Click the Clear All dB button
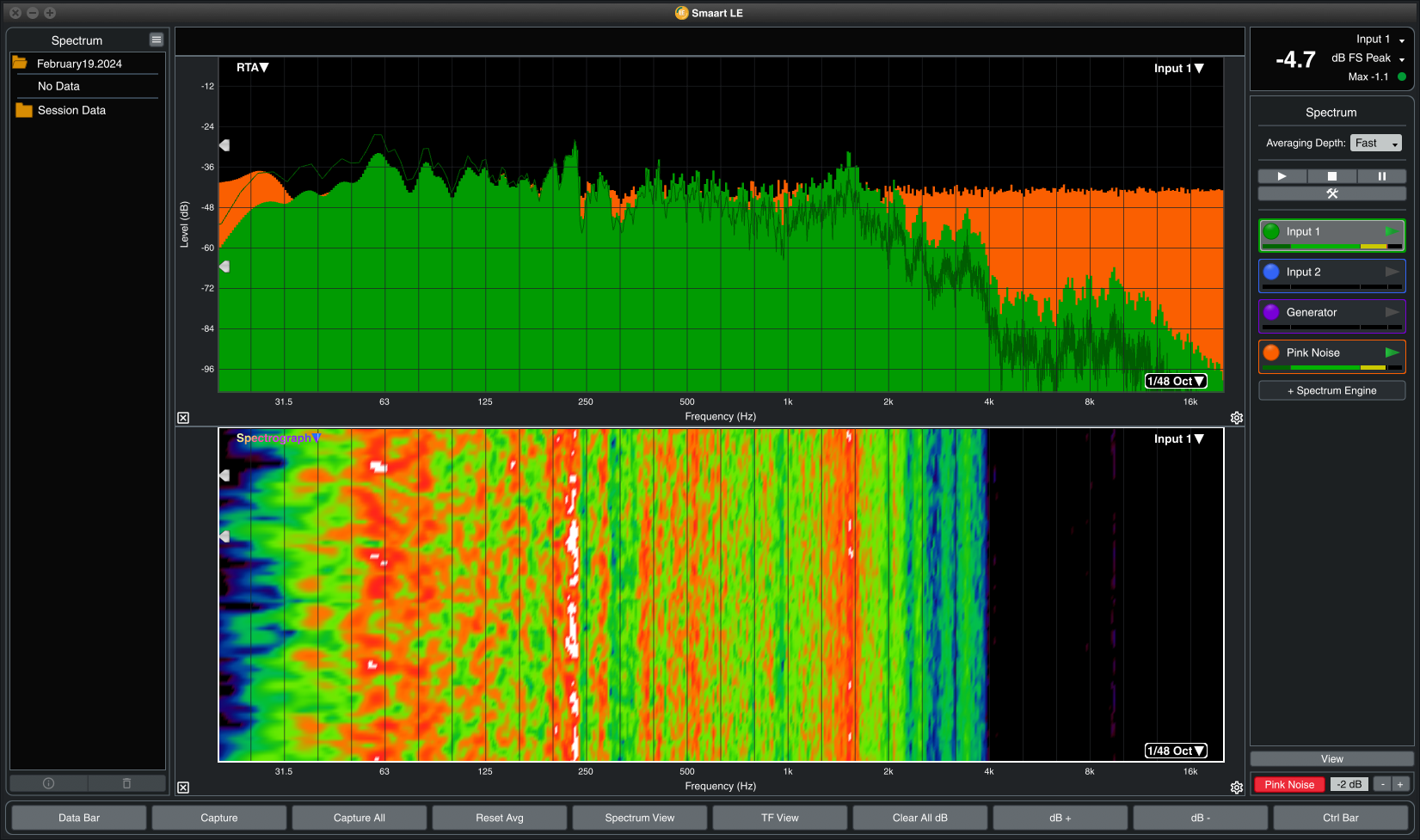Screen dimensions: 1420x840 click(x=920, y=818)
